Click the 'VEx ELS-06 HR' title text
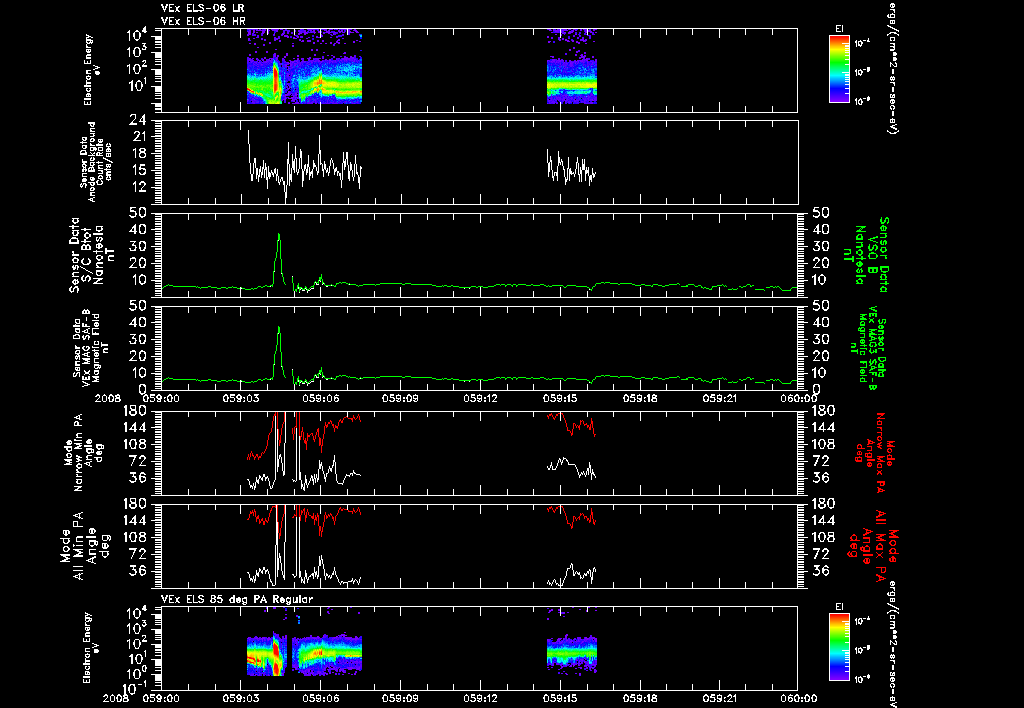 (202, 21)
